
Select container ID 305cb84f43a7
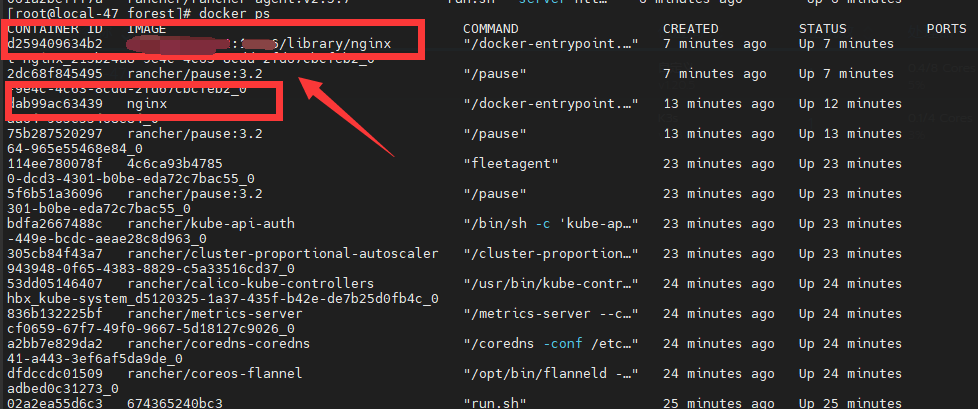point(55,253)
